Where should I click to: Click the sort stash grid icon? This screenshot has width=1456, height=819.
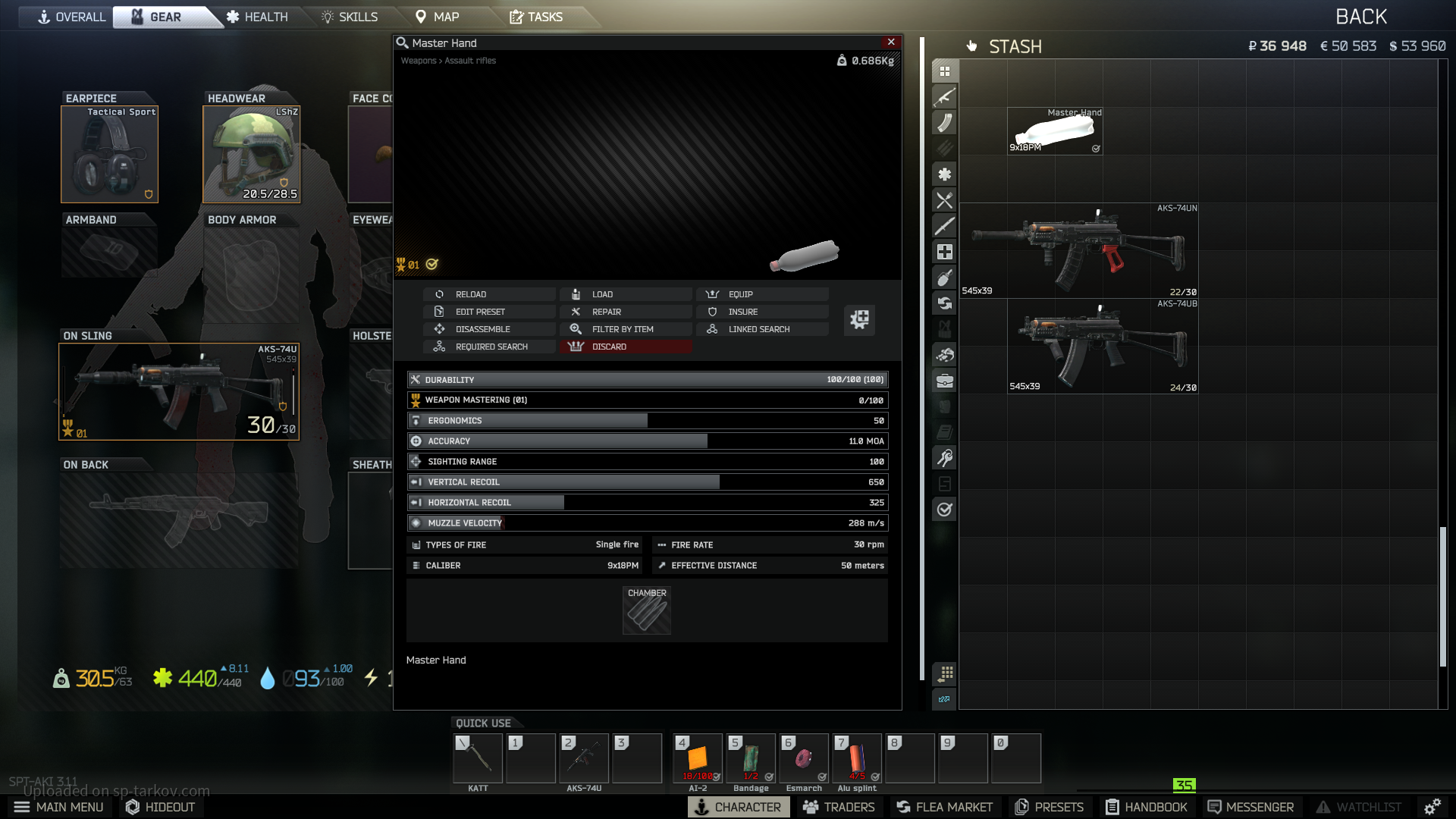click(945, 673)
